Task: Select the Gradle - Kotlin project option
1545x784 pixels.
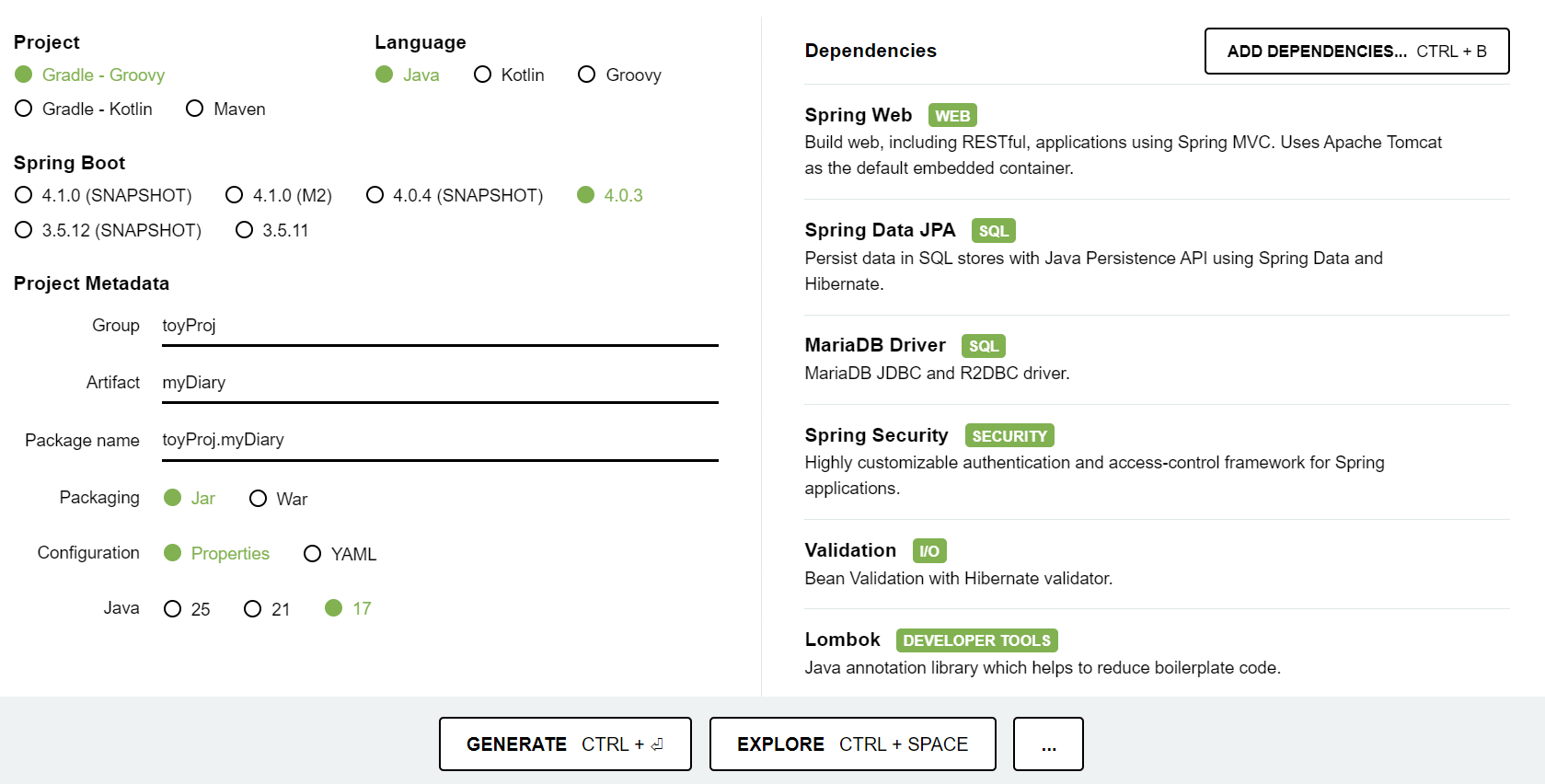Action: click(84, 109)
